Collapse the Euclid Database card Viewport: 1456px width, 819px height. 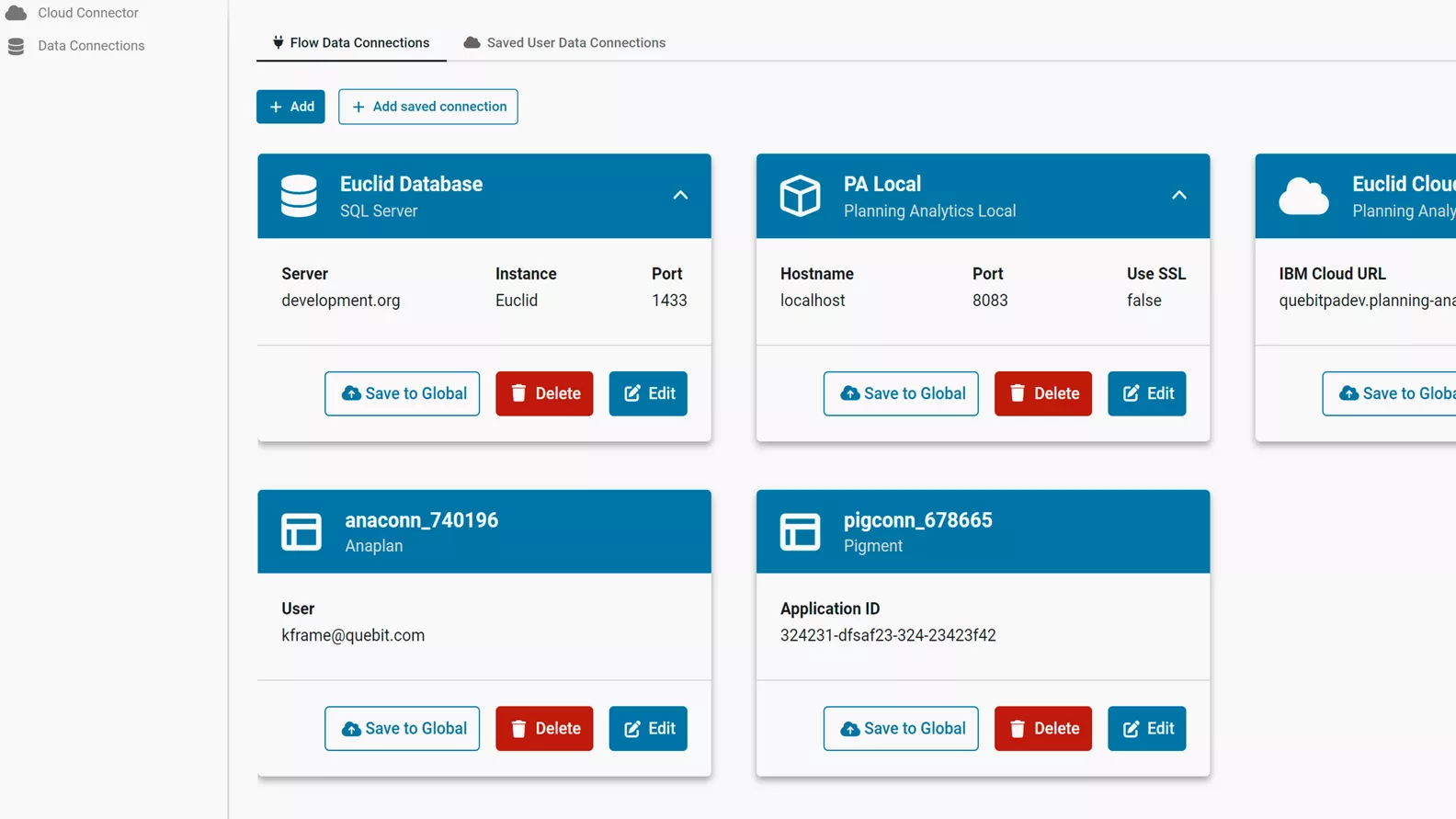point(680,195)
